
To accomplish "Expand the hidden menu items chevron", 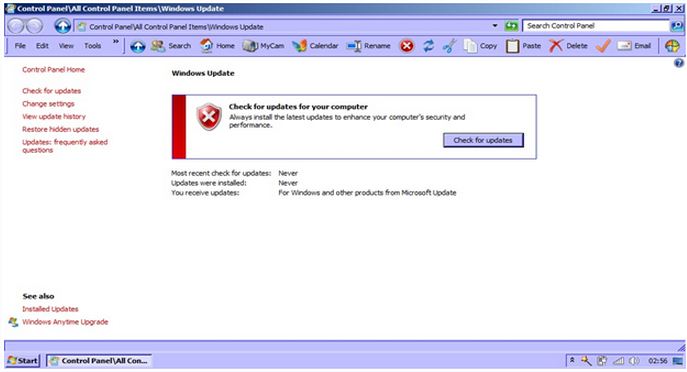I will coord(116,42).
